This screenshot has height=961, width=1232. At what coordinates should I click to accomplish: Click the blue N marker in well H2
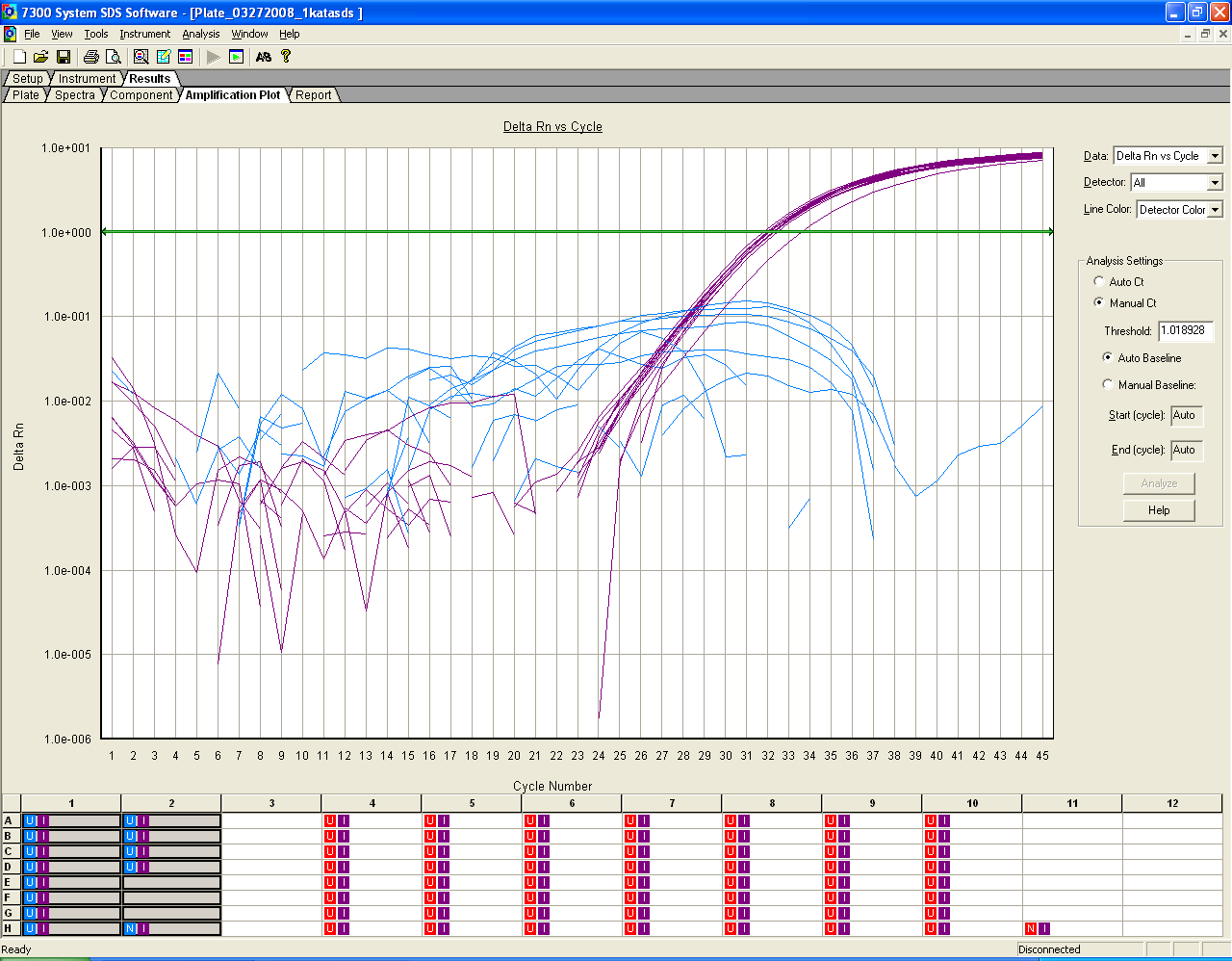130,928
